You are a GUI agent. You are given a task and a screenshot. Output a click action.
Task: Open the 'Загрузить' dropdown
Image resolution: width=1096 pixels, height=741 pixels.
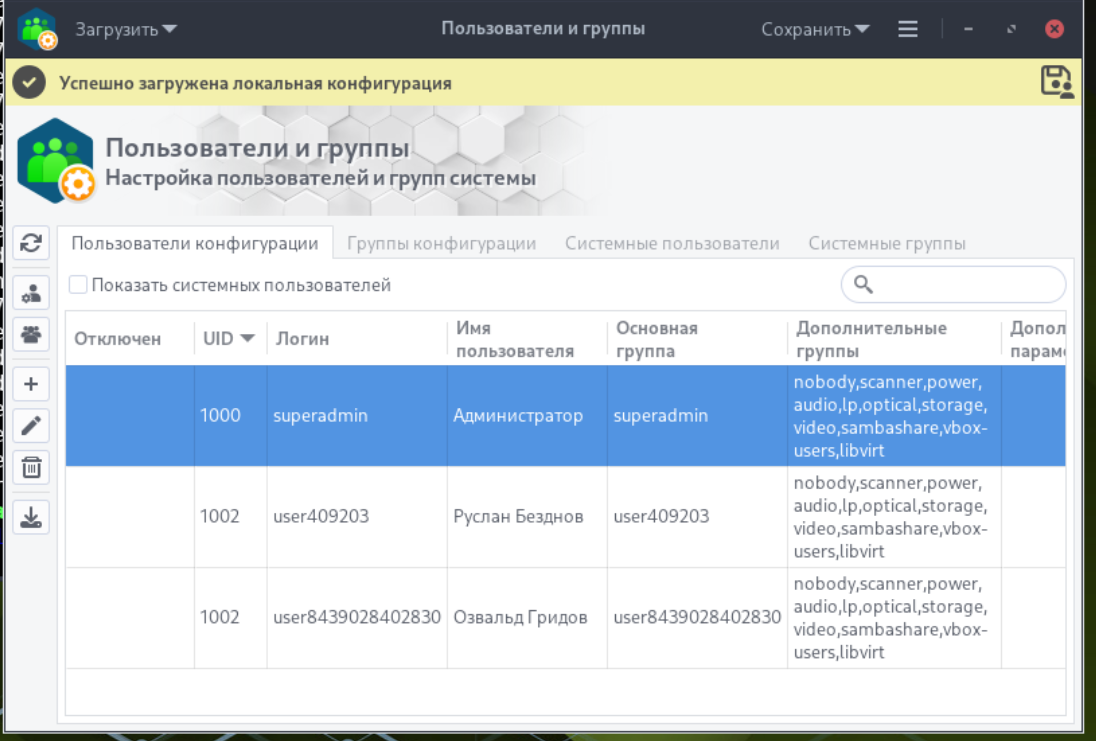(126, 29)
